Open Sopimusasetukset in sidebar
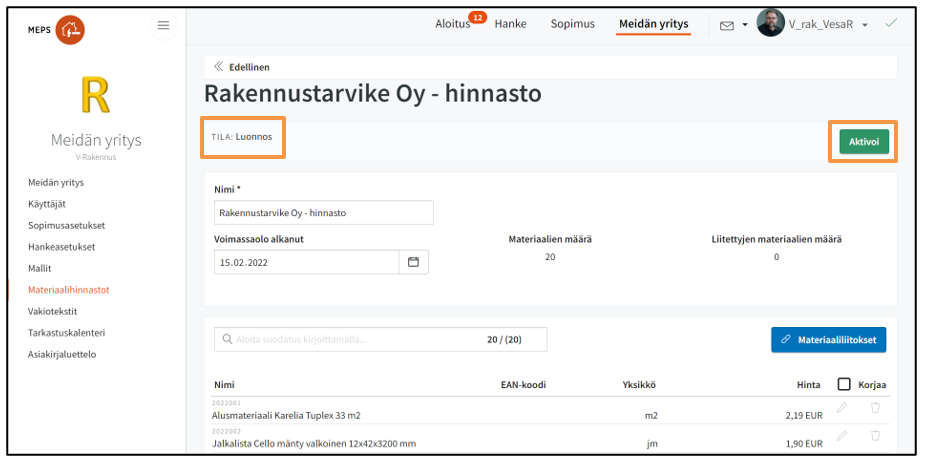Screen dimensions: 925x463 [67, 225]
